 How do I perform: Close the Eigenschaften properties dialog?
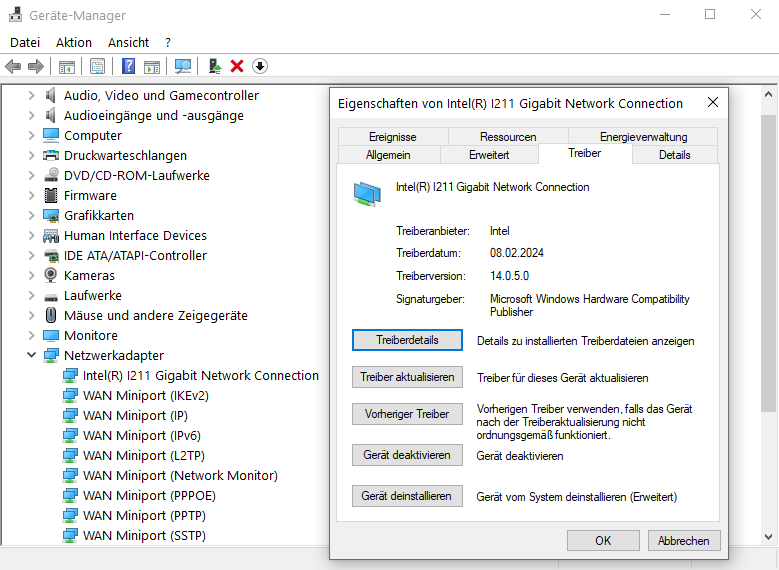(x=713, y=102)
